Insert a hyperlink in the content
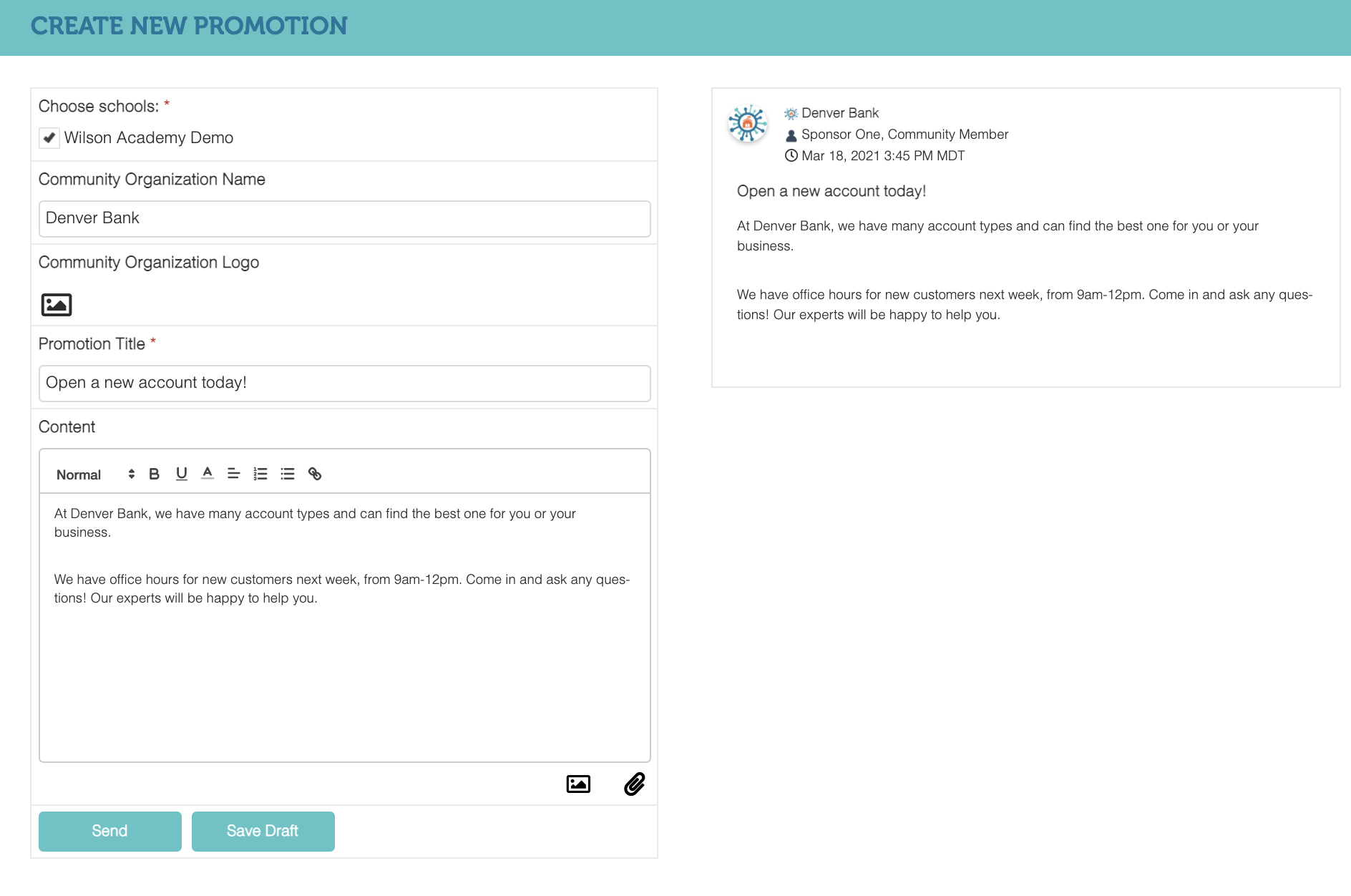The image size is (1351, 896). 315,474
